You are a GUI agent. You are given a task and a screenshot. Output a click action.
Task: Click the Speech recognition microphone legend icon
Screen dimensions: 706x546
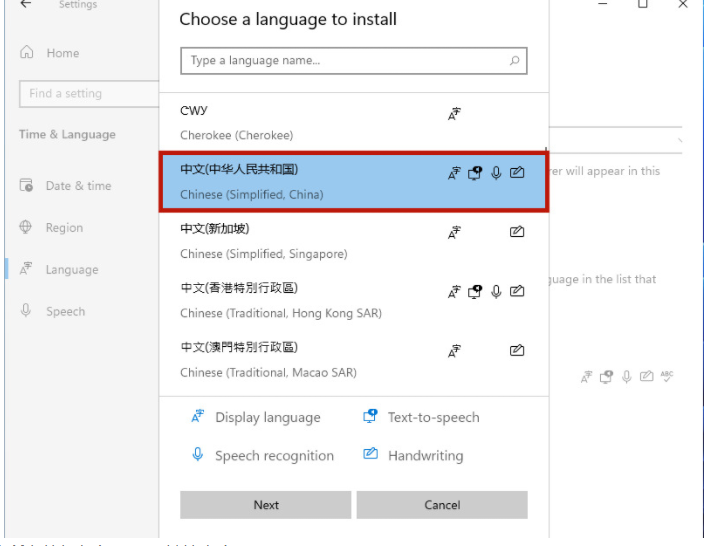[198, 455]
